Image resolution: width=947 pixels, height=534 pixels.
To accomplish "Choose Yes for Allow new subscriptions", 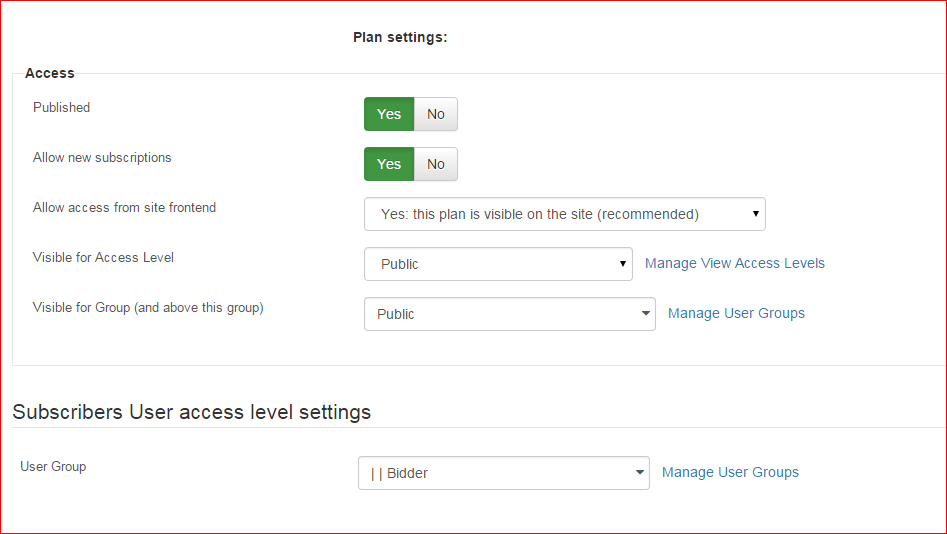I will 389,164.
